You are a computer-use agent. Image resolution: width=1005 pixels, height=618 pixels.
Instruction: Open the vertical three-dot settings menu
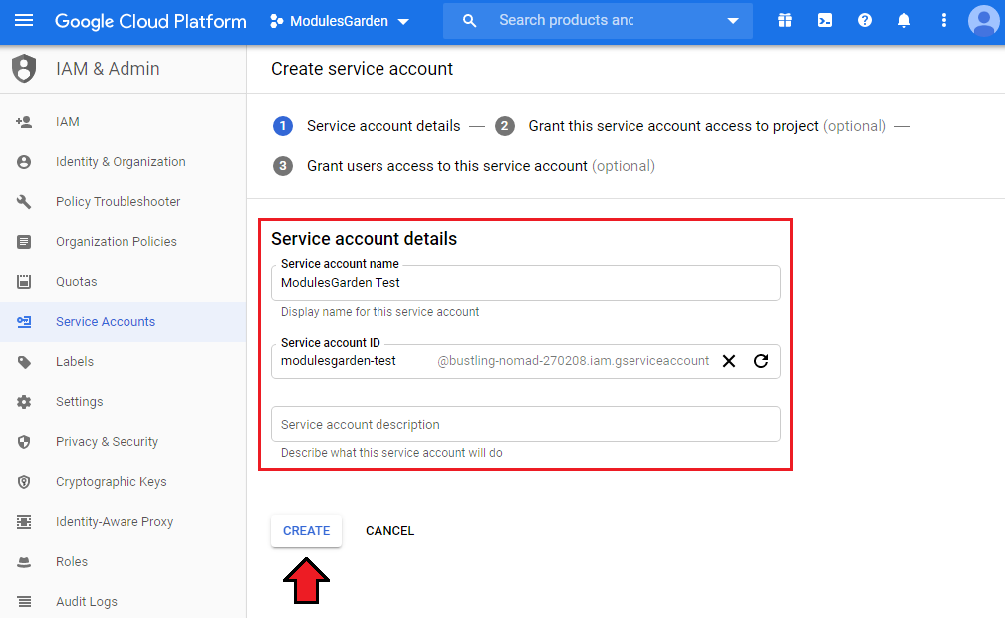pyautogui.click(x=943, y=21)
